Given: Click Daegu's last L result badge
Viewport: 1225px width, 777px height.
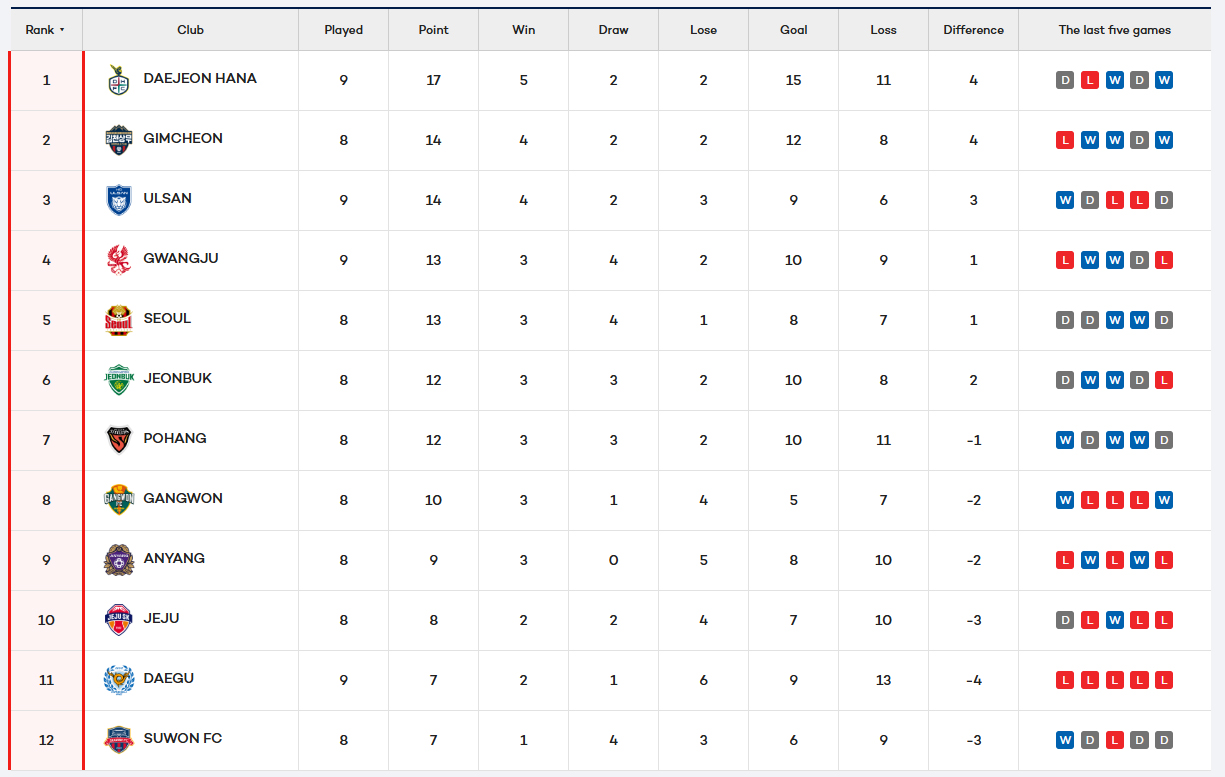Looking at the screenshot, I should 1164,680.
